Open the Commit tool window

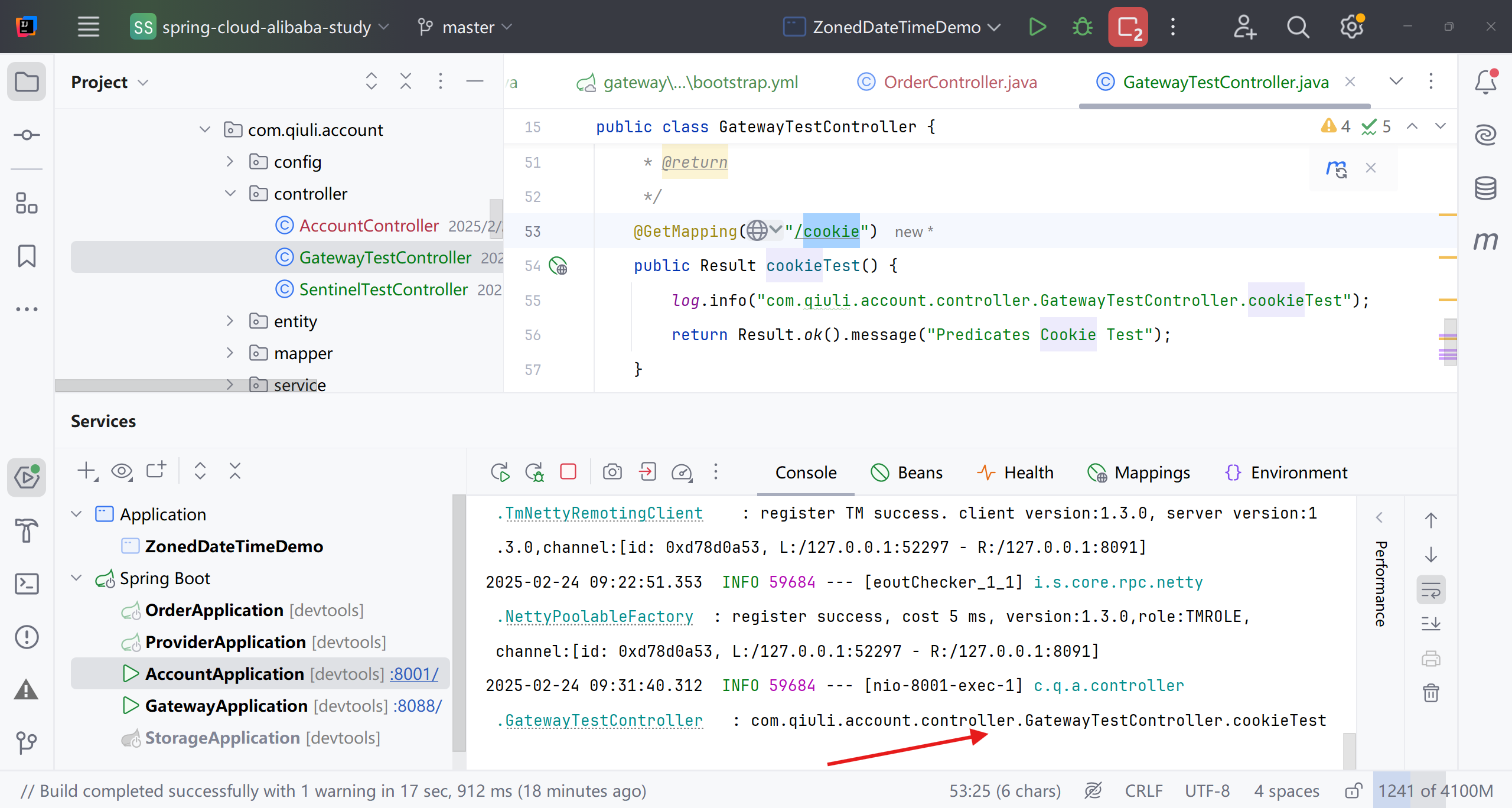27,135
